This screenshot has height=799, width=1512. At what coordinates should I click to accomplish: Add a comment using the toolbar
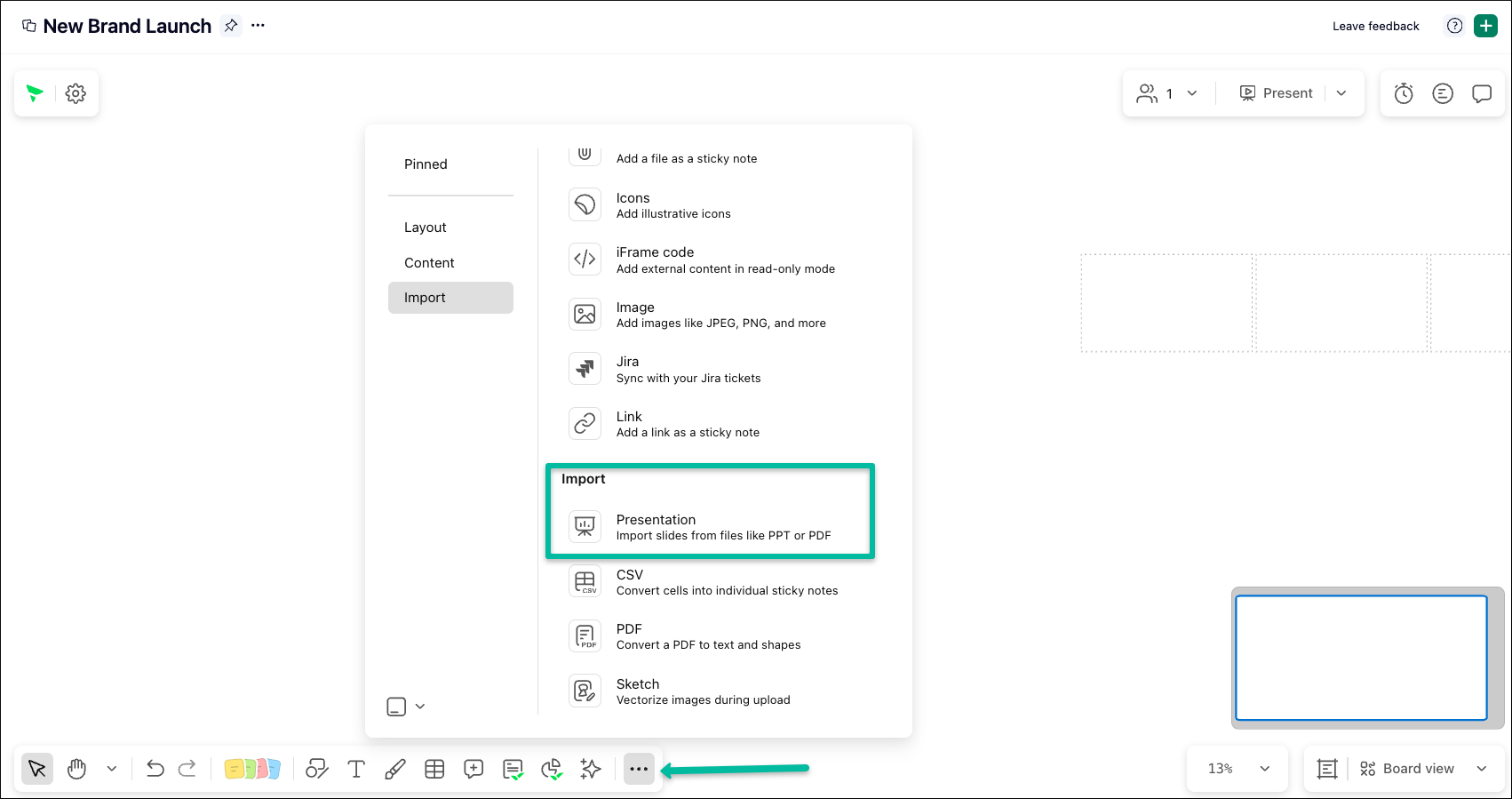tap(473, 769)
